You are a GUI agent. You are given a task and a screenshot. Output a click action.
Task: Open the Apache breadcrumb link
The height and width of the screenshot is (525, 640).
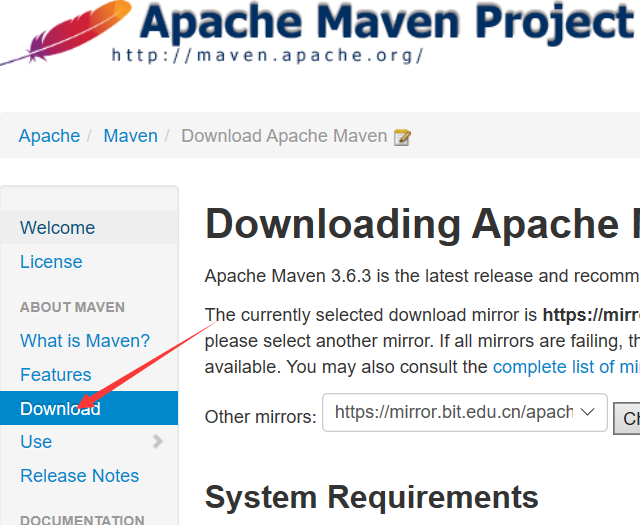(49, 136)
